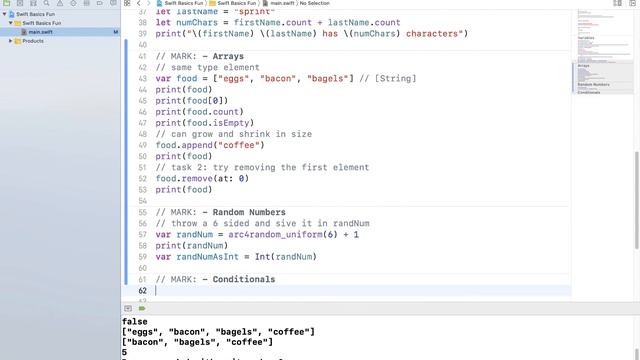Open the editor options button
This screenshot has height=360, width=640.
tap(618, 3)
